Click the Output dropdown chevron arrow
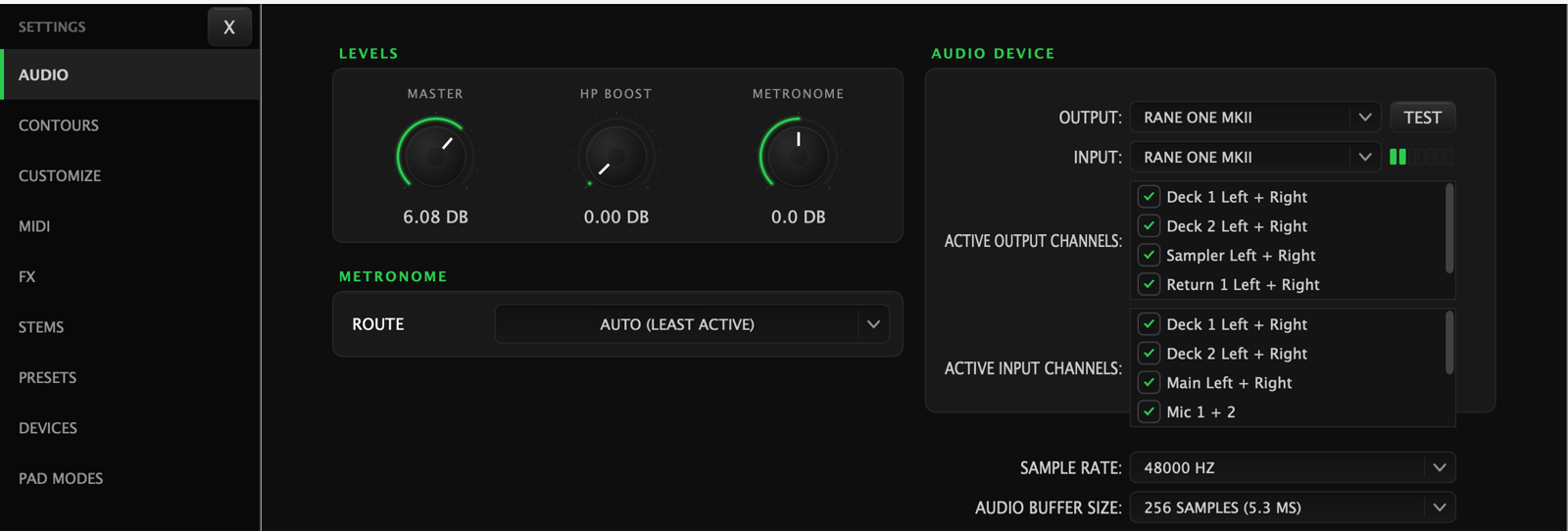 (1365, 118)
